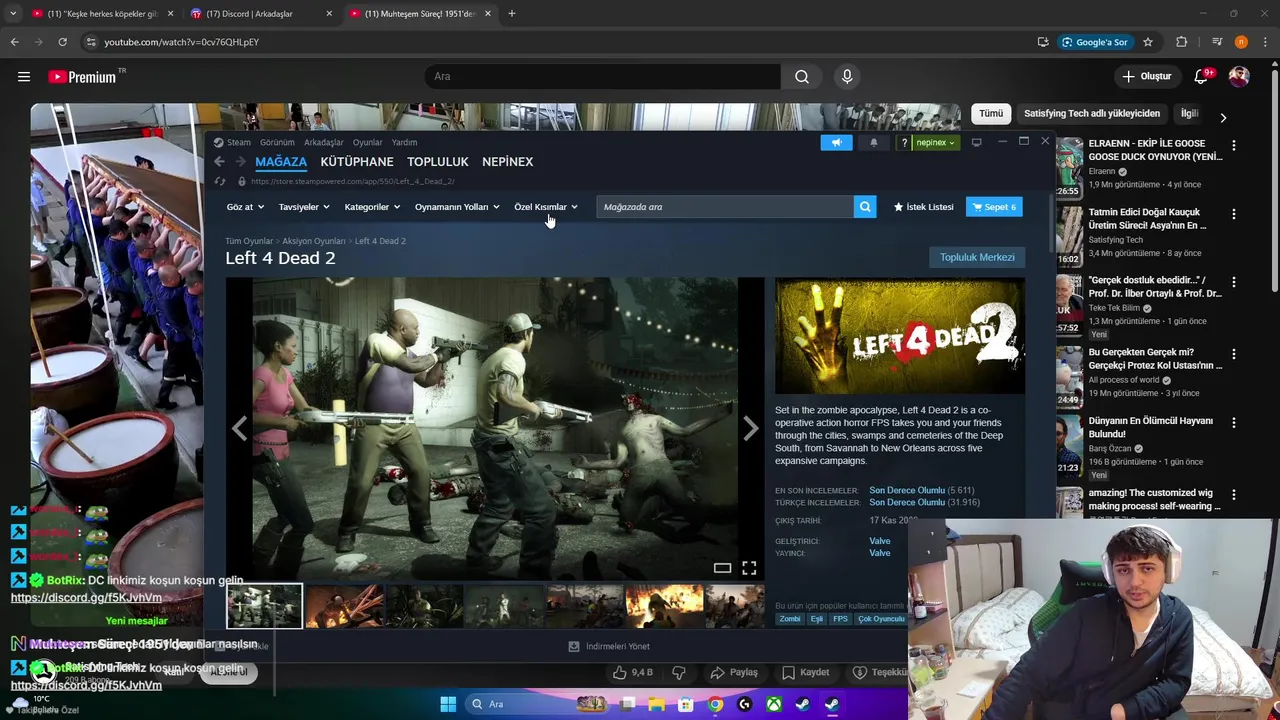Open Oyunlar menu in Steam
Image resolution: width=1280 pixels, height=720 pixels.
(x=367, y=142)
